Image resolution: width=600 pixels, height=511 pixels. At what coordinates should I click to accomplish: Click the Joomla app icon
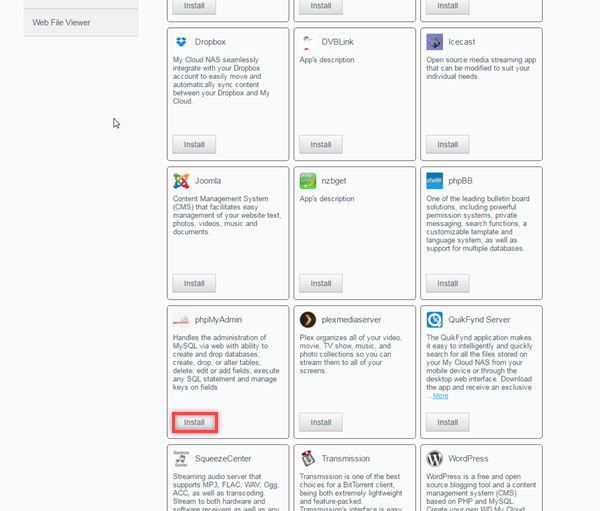coord(181,181)
